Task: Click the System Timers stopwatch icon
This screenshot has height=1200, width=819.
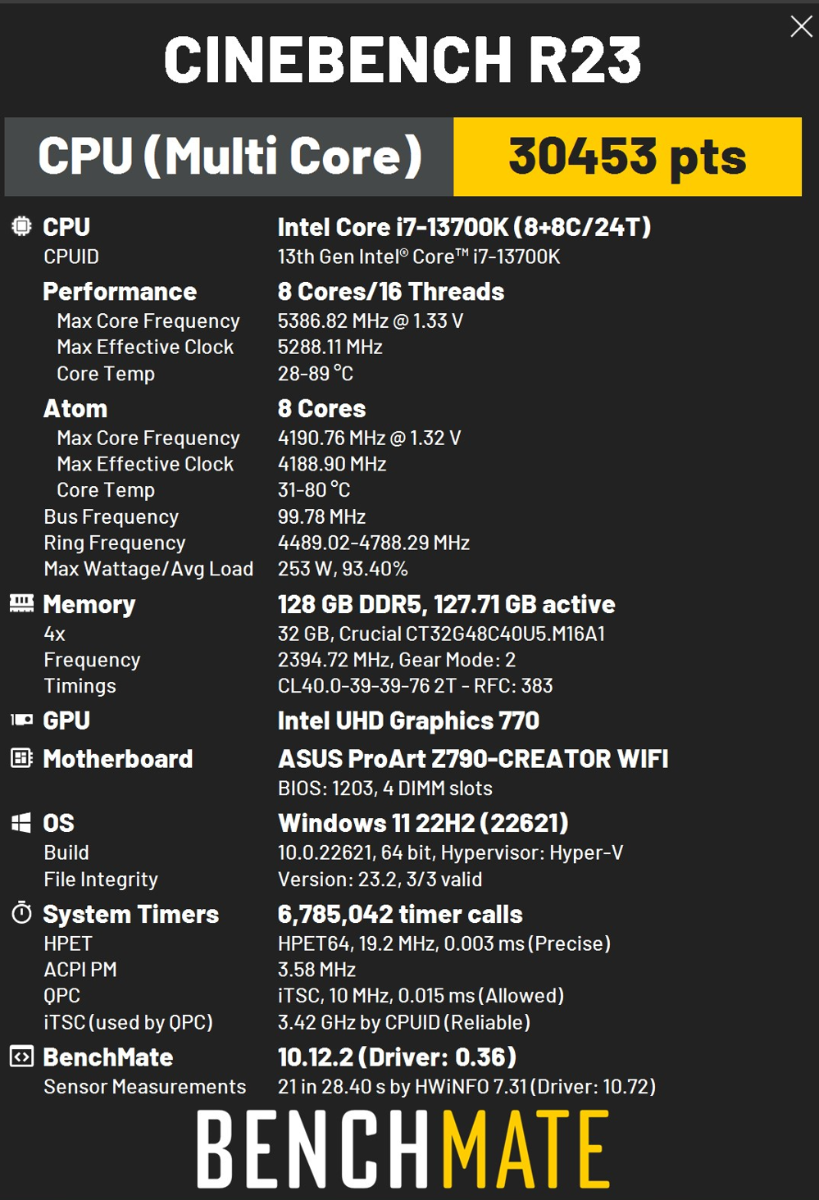Action: tap(21, 913)
